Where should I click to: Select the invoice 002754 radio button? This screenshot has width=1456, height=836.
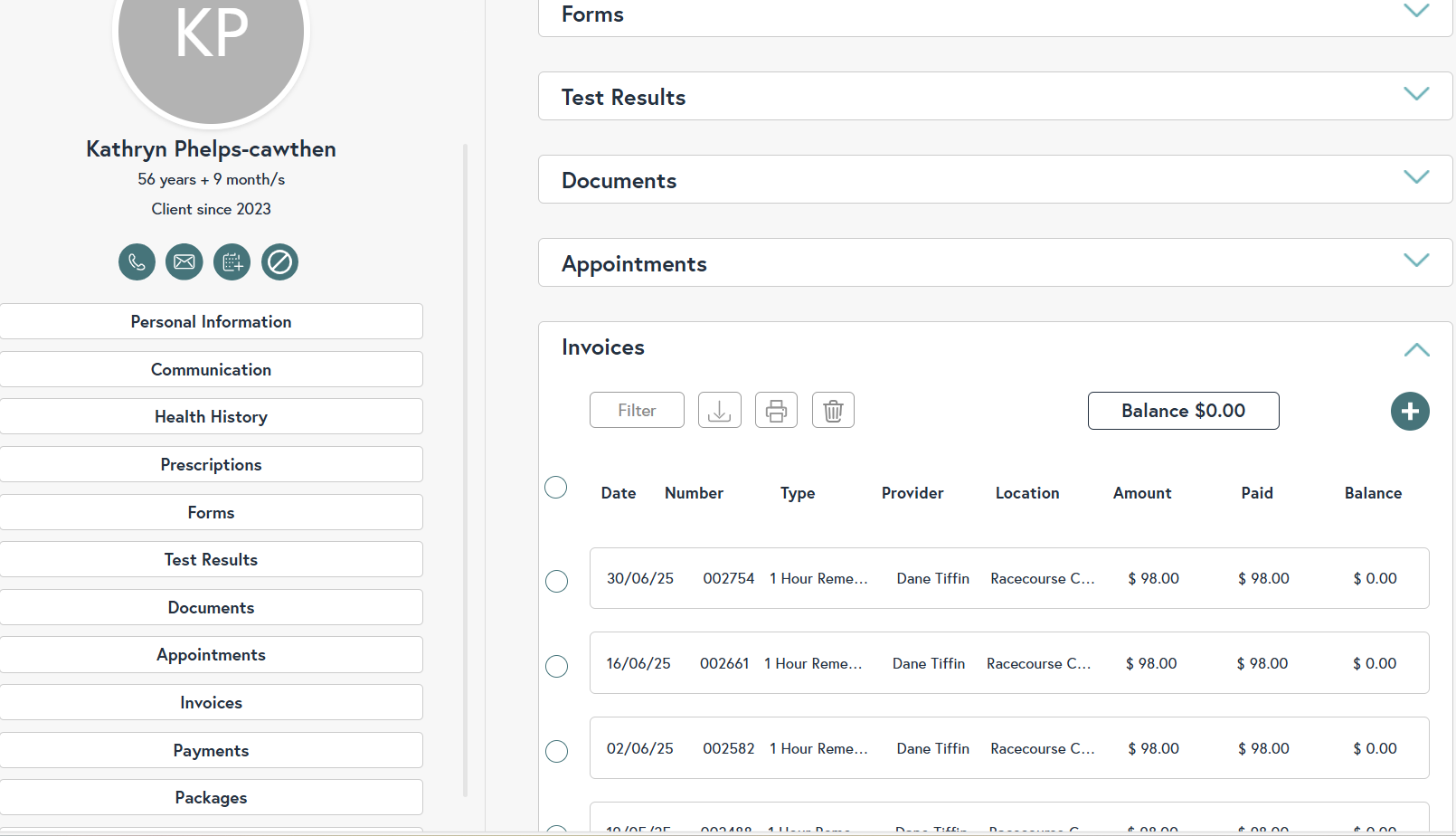pyautogui.click(x=557, y=581)
